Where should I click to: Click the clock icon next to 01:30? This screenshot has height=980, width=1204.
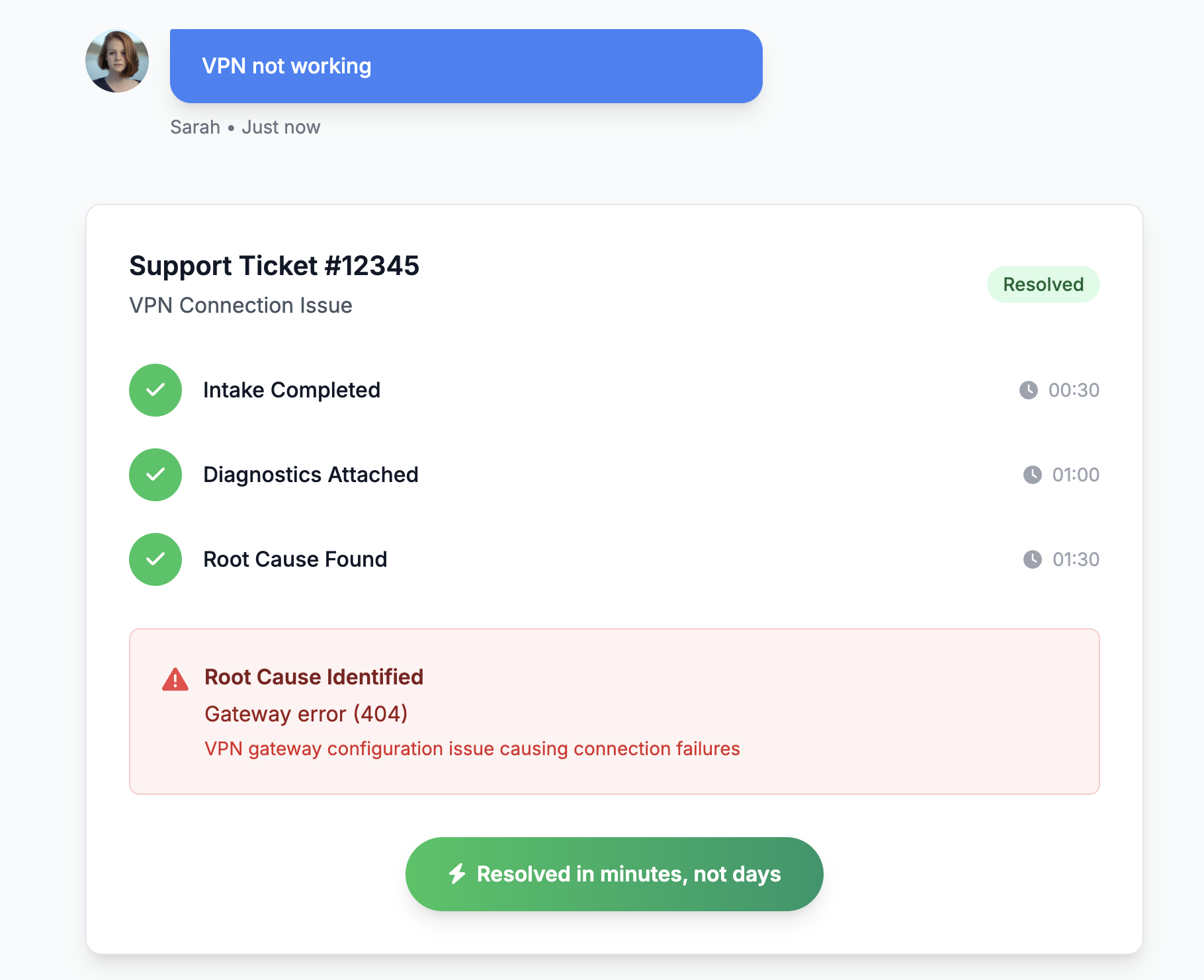(1032, 559)
